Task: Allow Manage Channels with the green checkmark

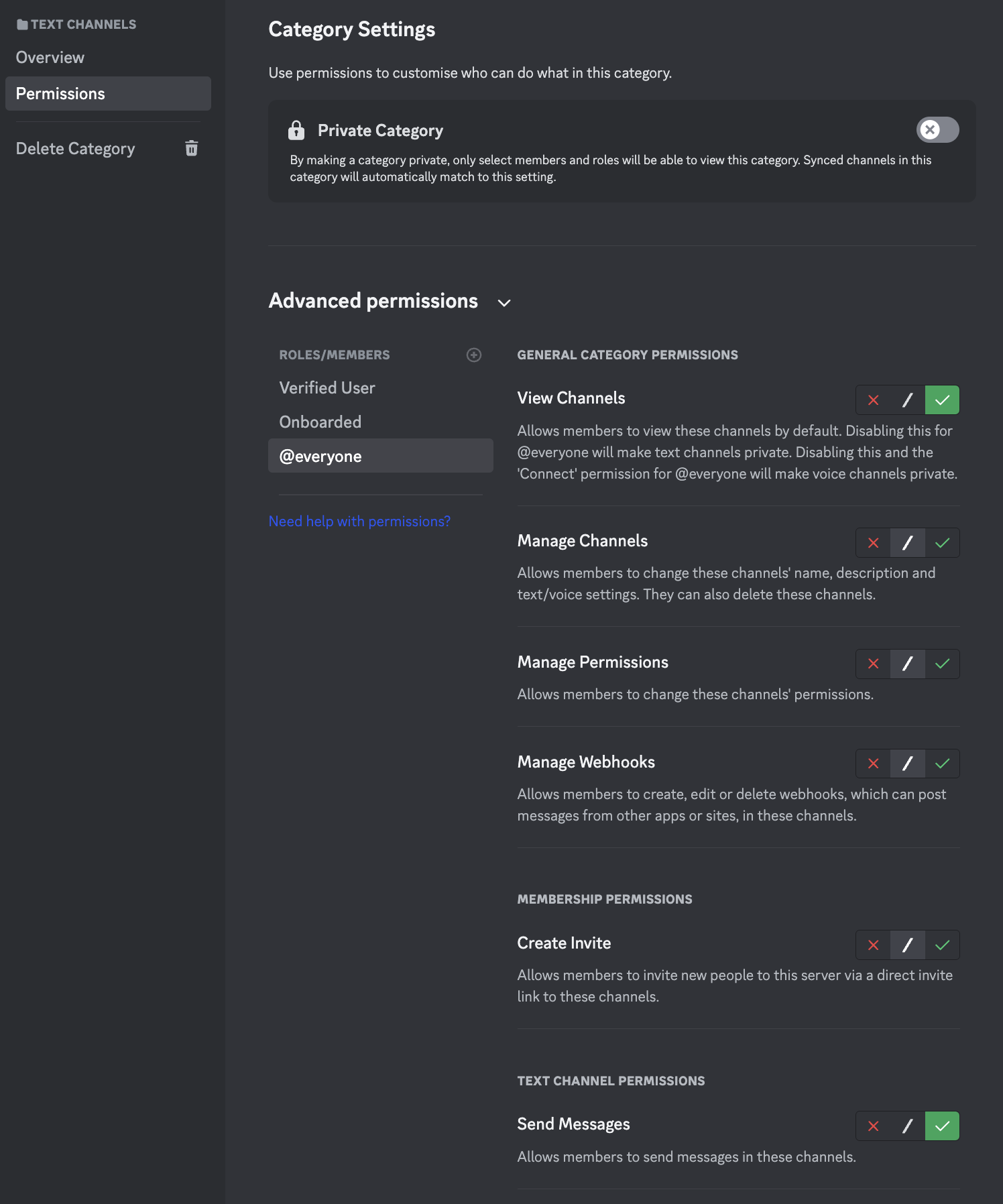Action: point(942,543)
